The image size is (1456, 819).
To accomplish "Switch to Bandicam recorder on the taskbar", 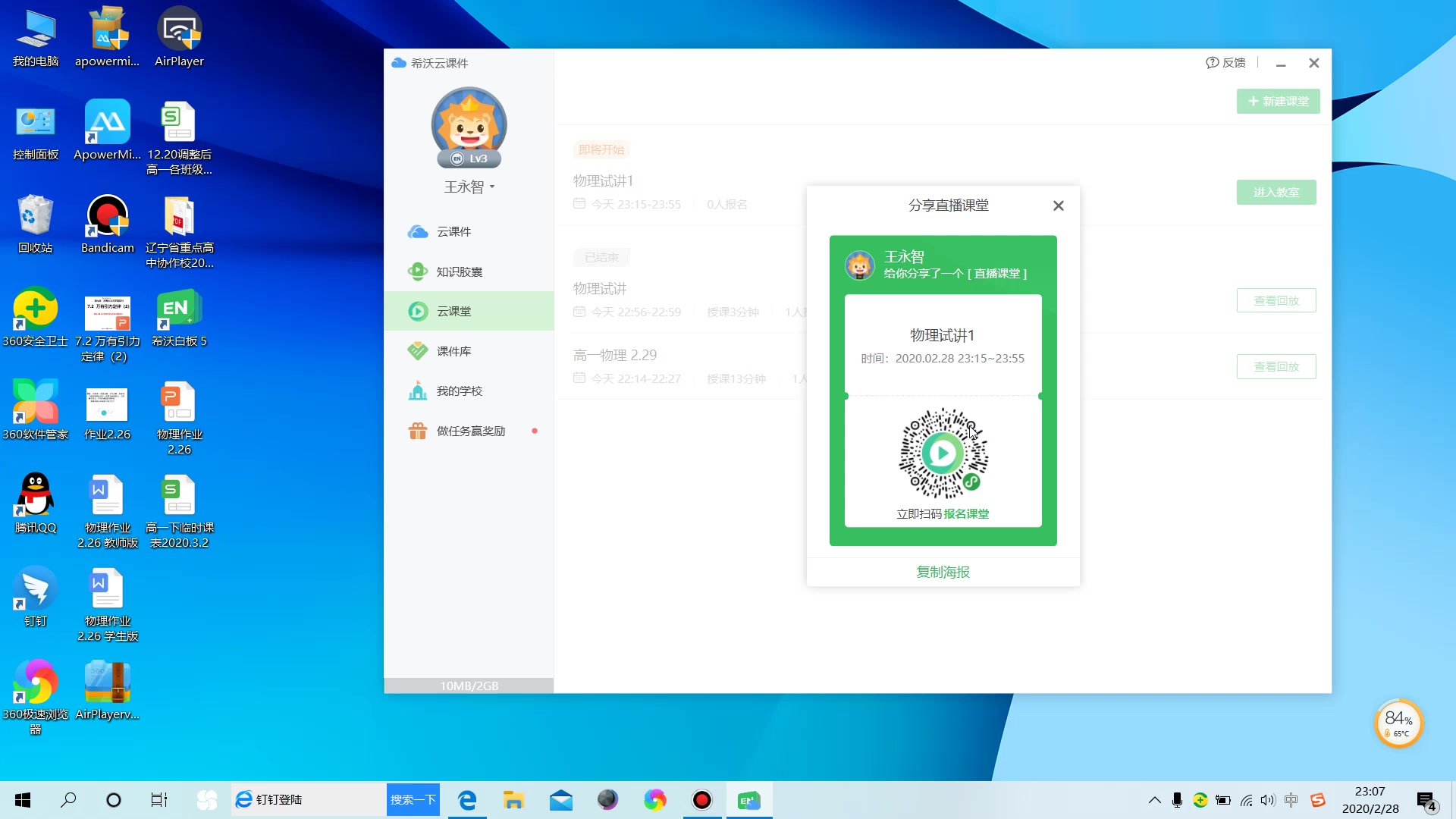I will tap(702, 800).
